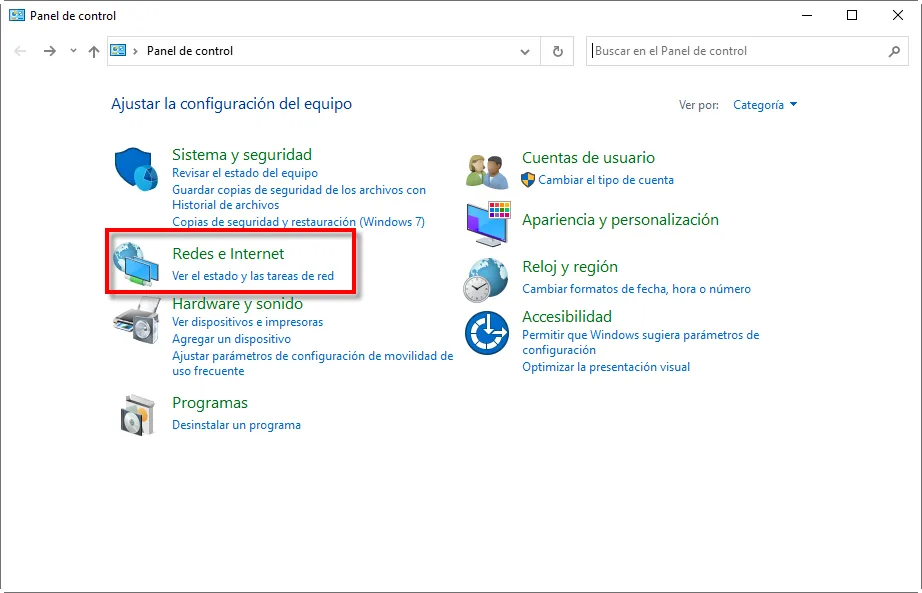Screen dimensions: 922x593
Task: Expand the address bar history chevron
Action: pyautogui.click(x=525, y=52)
